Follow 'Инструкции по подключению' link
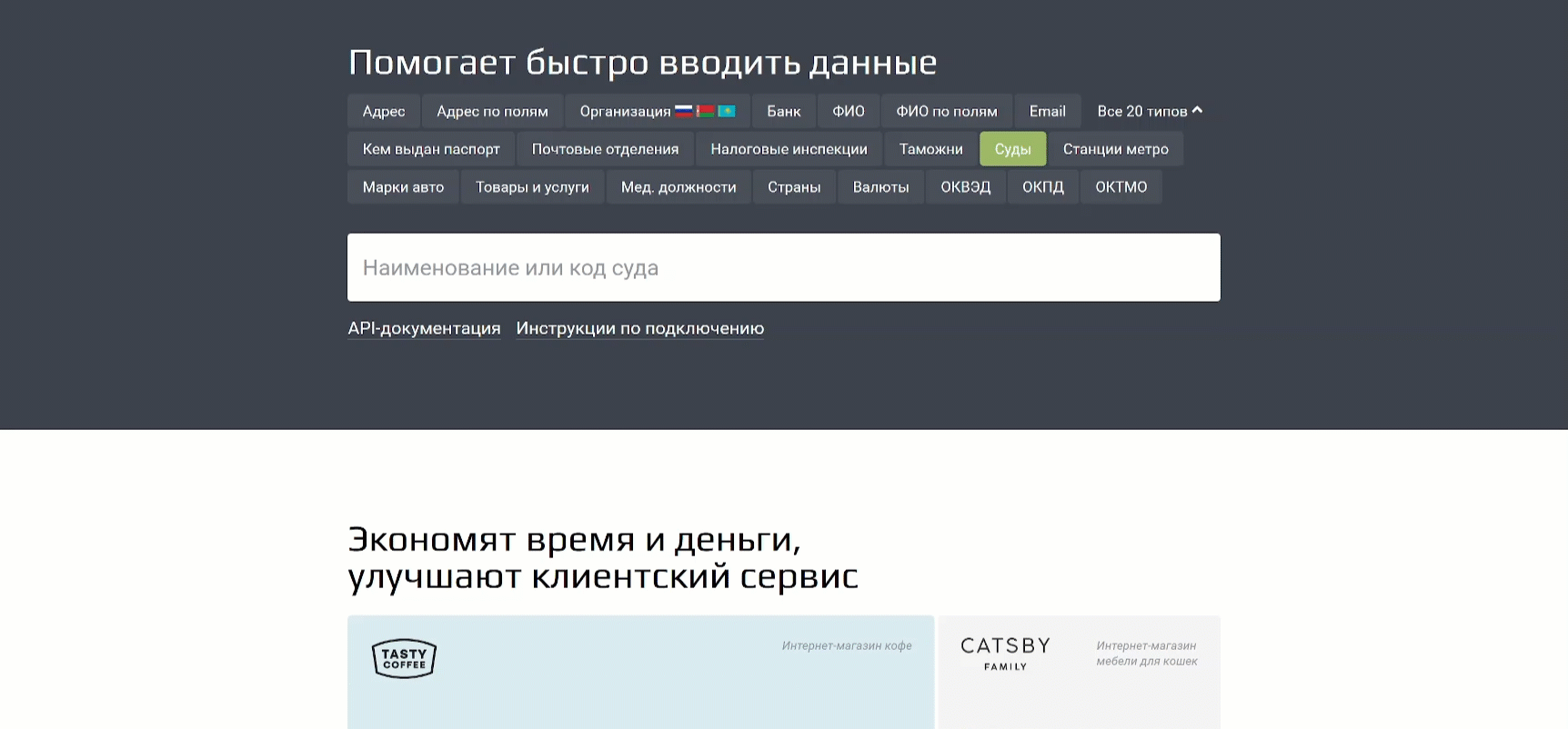Image resolution: width=1568 pixels, height=729 pixels. [639, 328]
